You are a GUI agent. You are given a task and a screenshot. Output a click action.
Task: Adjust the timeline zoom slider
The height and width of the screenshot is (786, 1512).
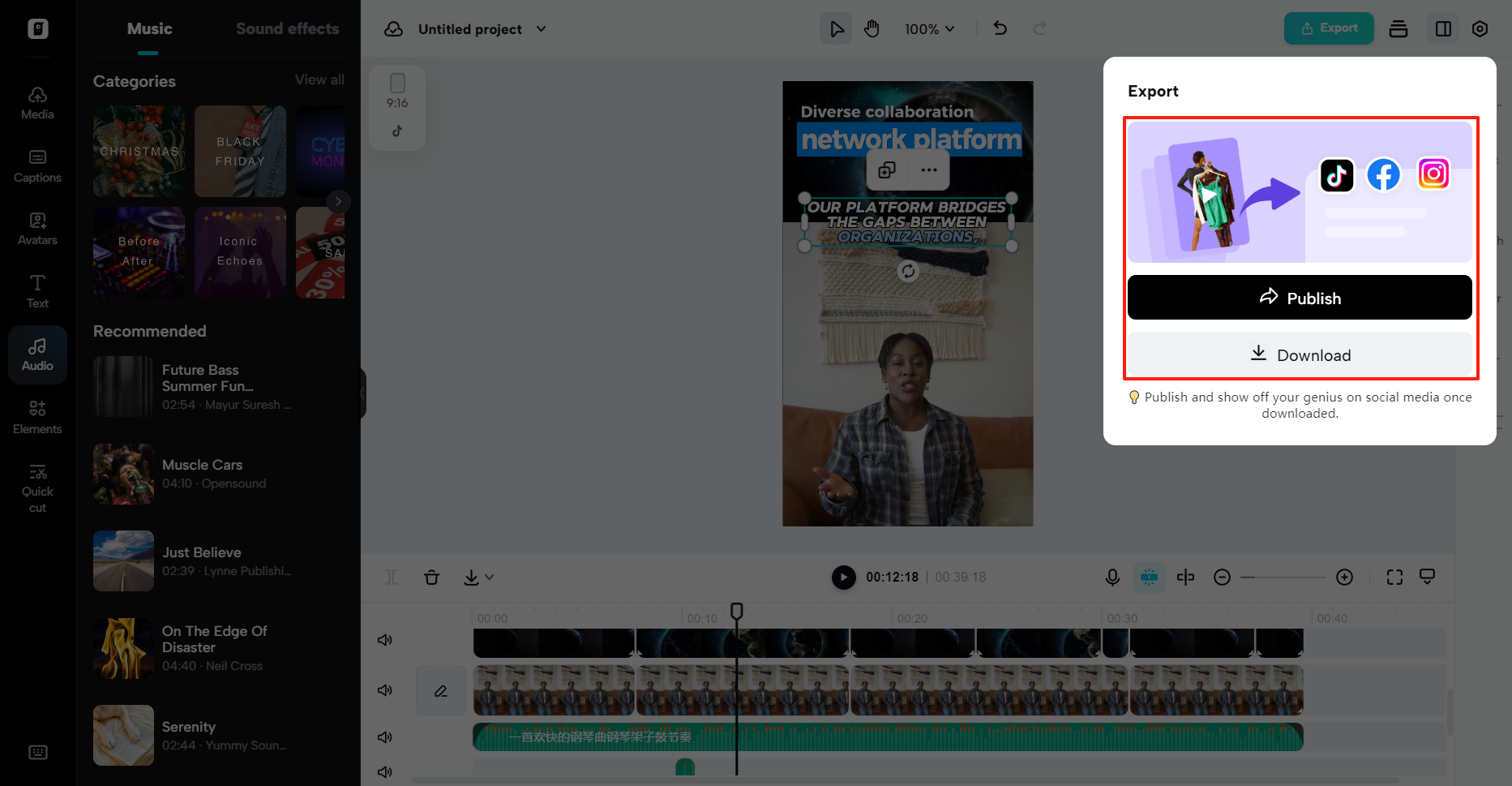coord(1283,577)
